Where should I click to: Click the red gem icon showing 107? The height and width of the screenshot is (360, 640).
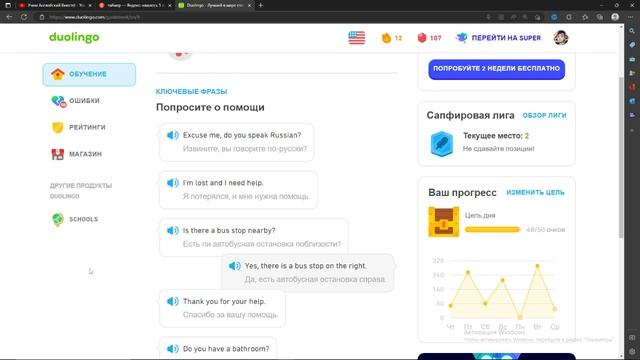coord(422,38)
